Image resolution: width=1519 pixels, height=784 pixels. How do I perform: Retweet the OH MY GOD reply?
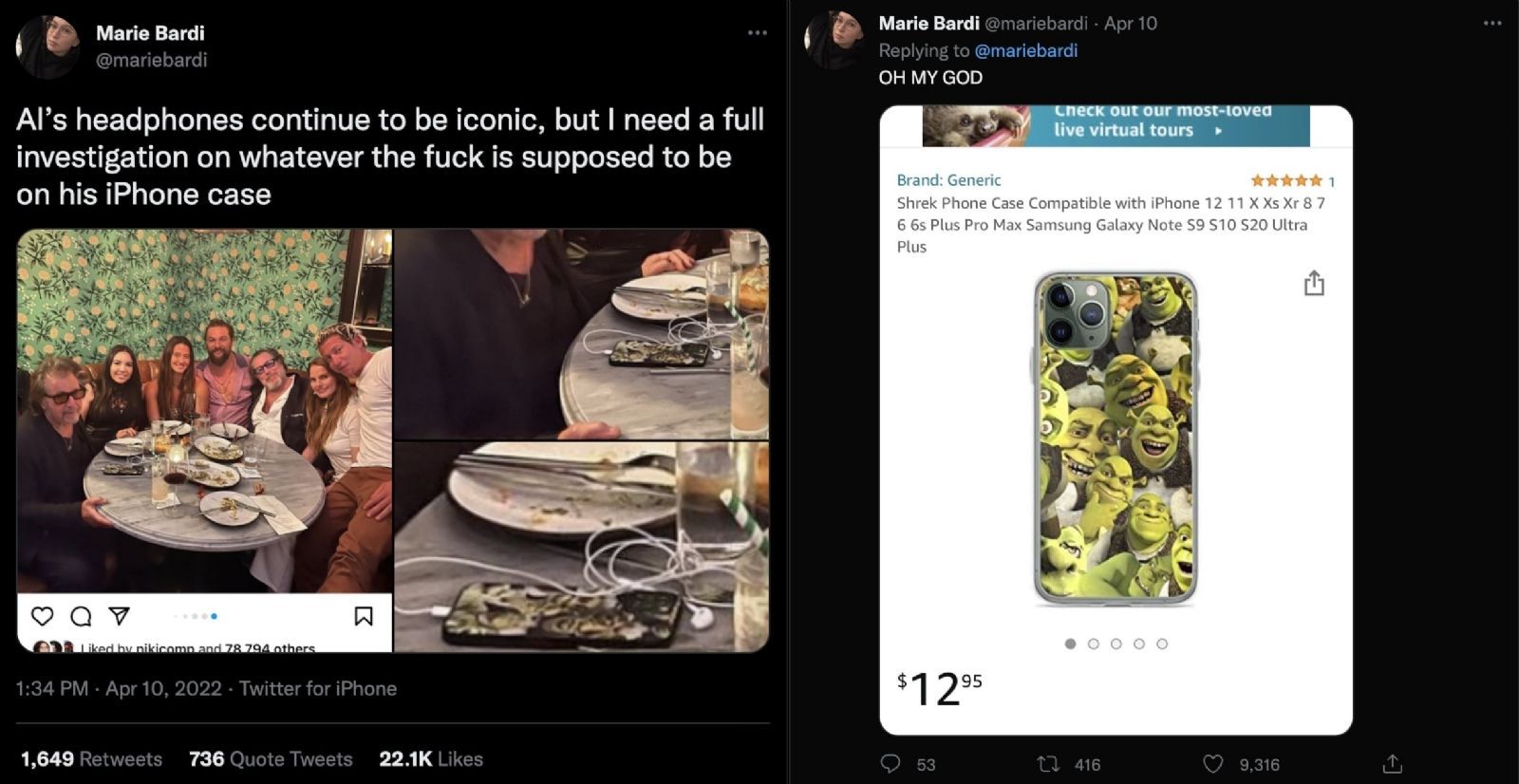[x=1048, y=764]
